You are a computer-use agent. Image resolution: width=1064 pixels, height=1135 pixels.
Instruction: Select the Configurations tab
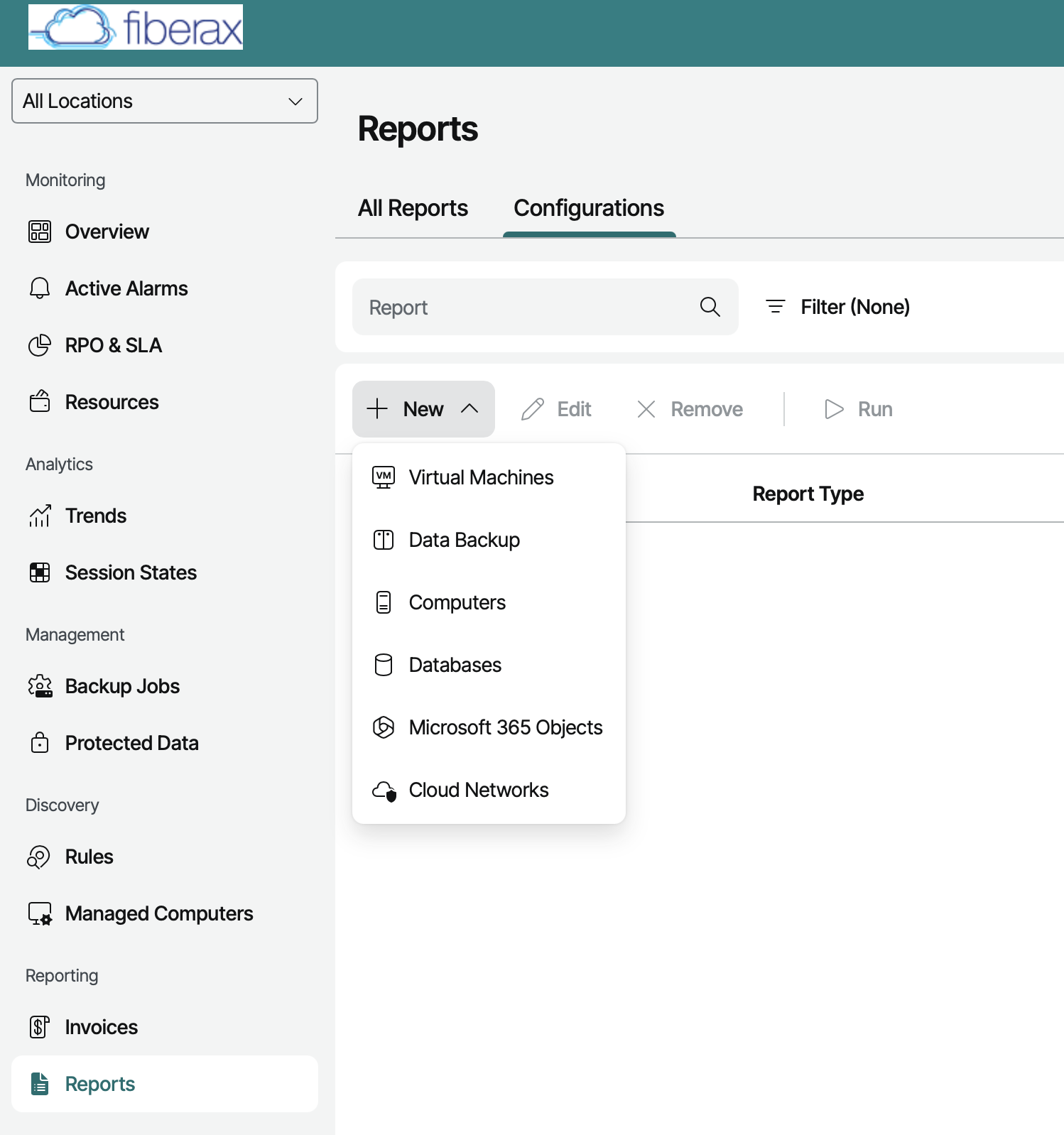[589, 208]
